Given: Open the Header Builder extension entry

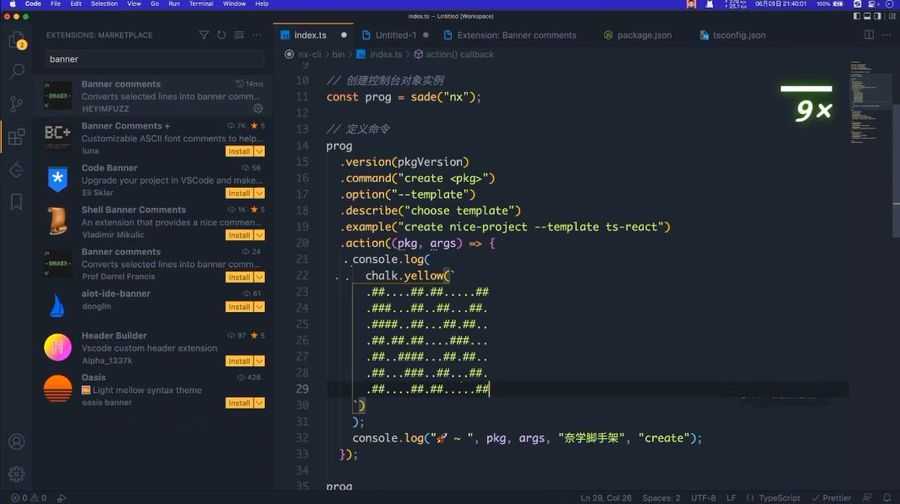Looking at the screenshot, I should [153, 348].
